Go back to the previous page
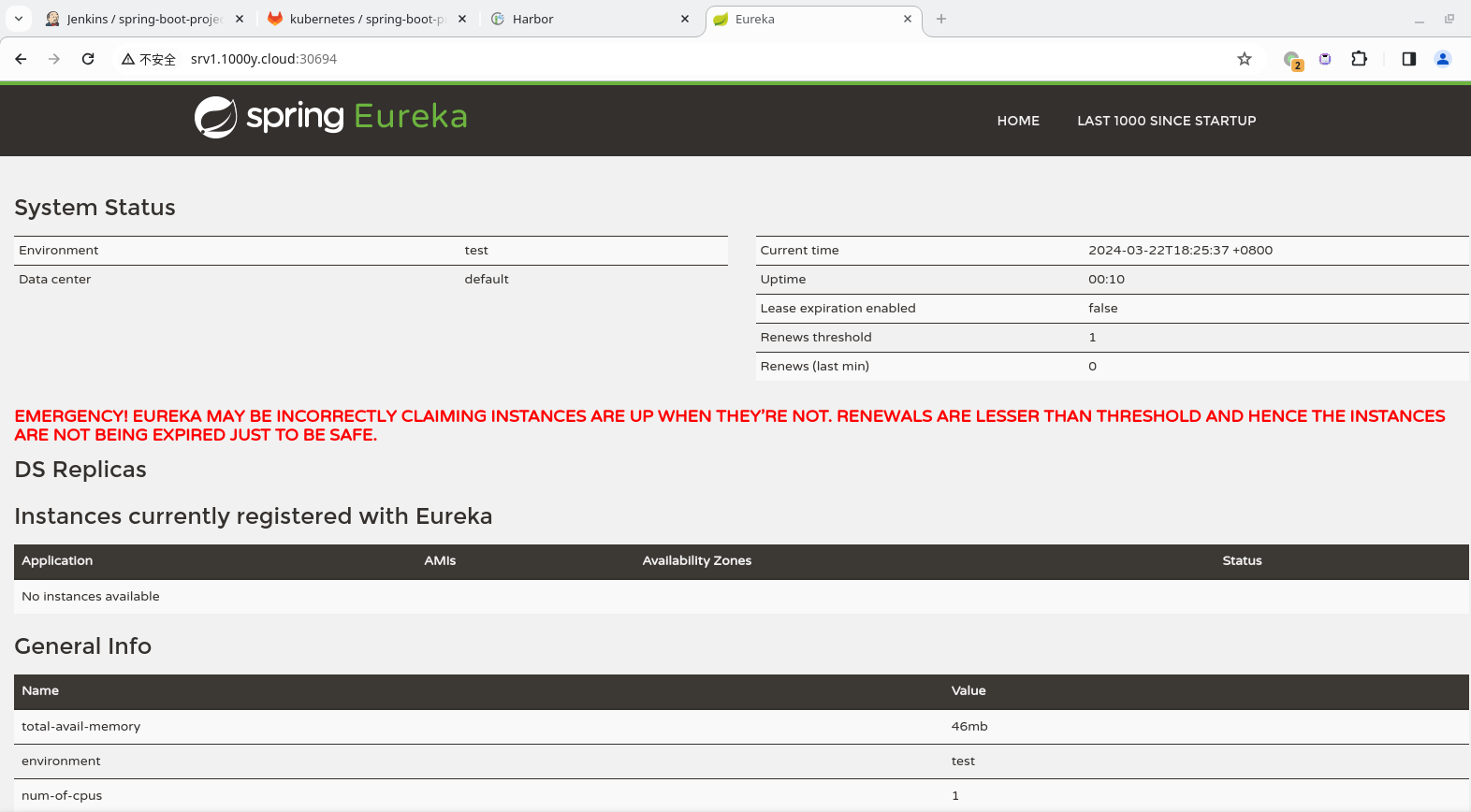1471x812 pixels. click(x=21, y=59)
